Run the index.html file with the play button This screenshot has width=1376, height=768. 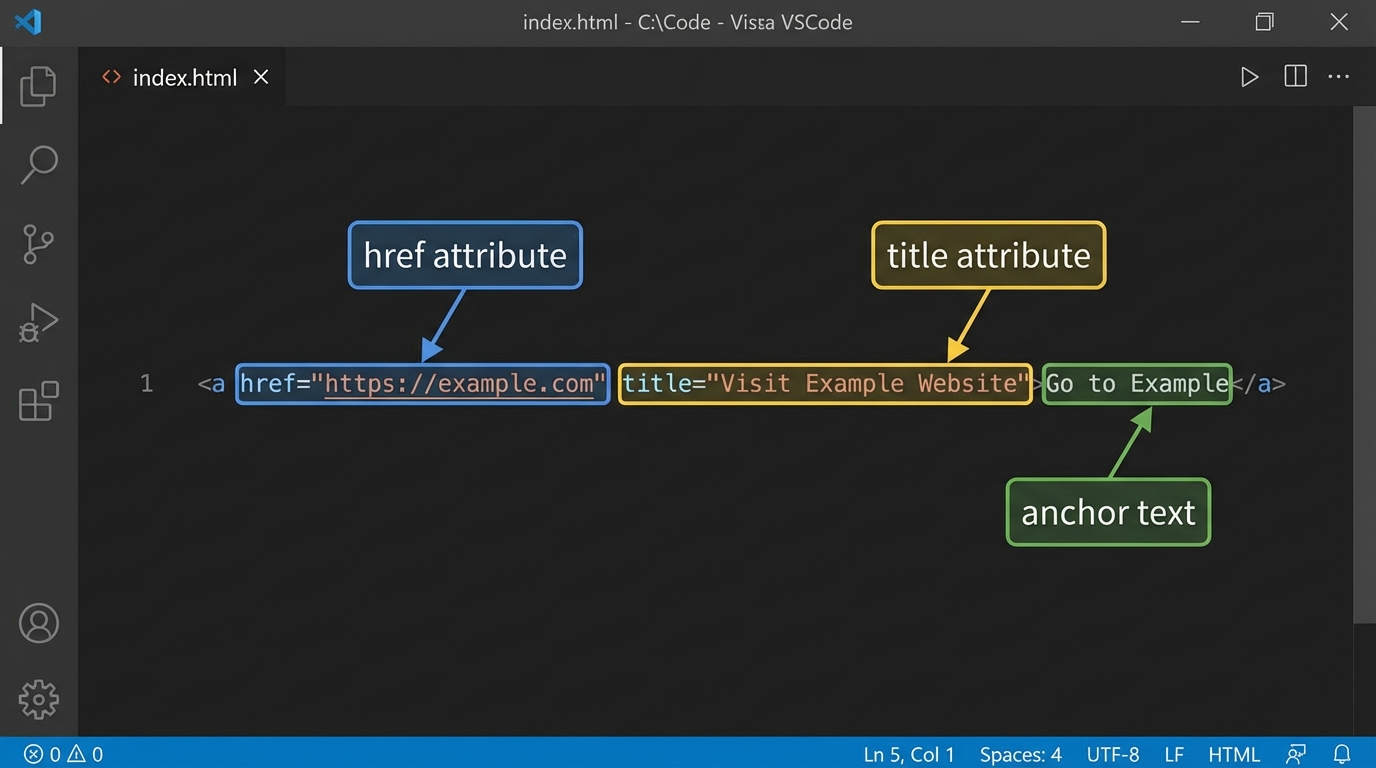point(1249,76)
